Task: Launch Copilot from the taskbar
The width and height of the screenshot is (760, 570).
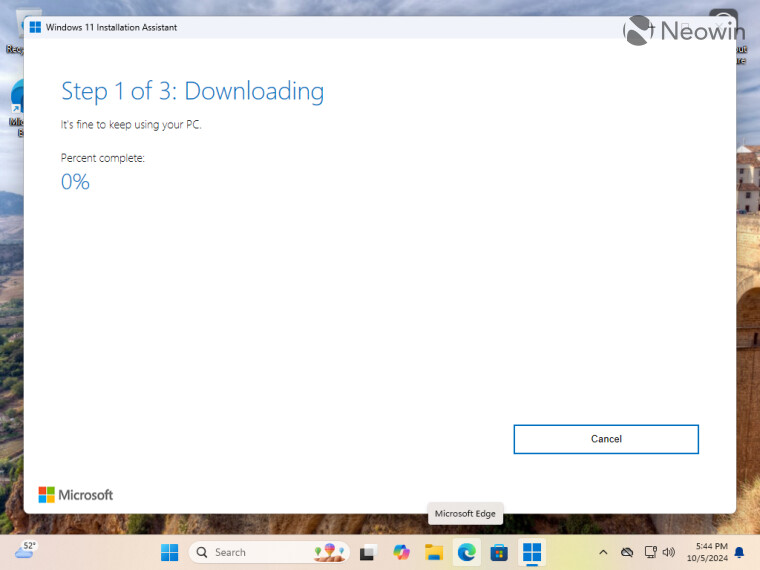Action: [401, 552]
